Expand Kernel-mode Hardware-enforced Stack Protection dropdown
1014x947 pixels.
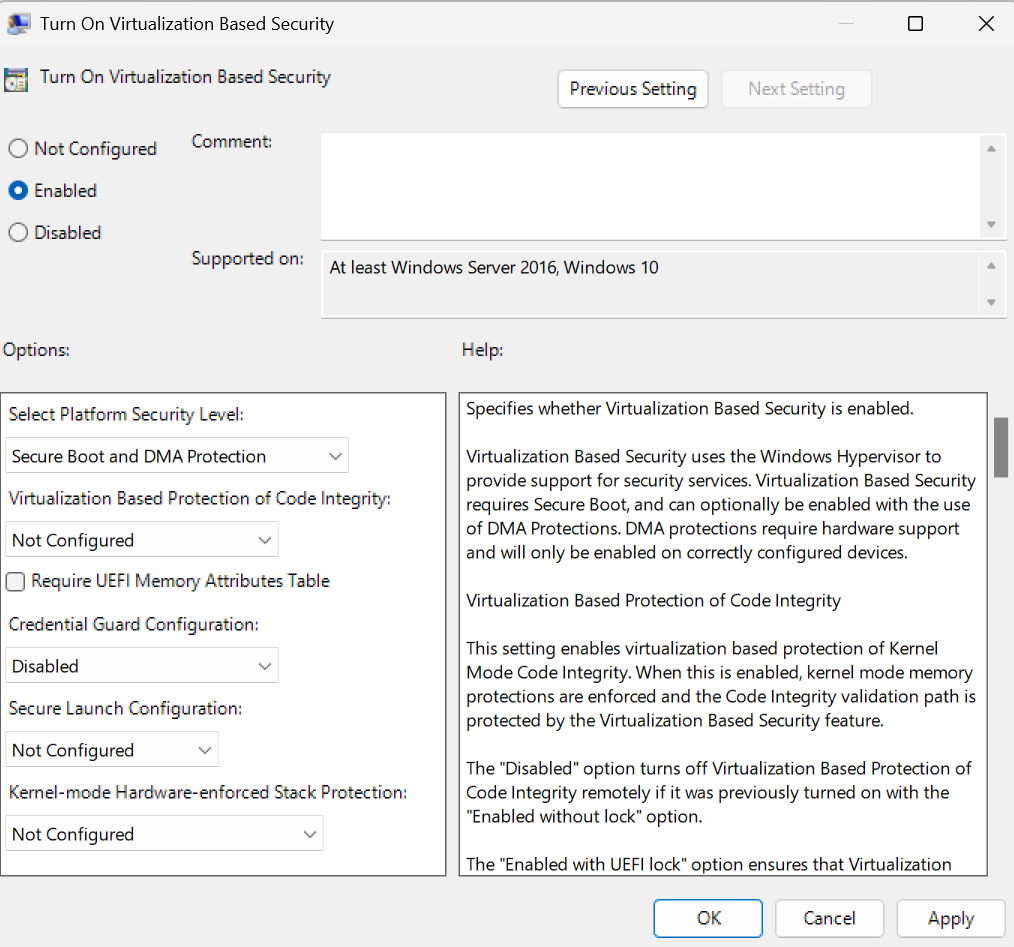click(164, 834)
